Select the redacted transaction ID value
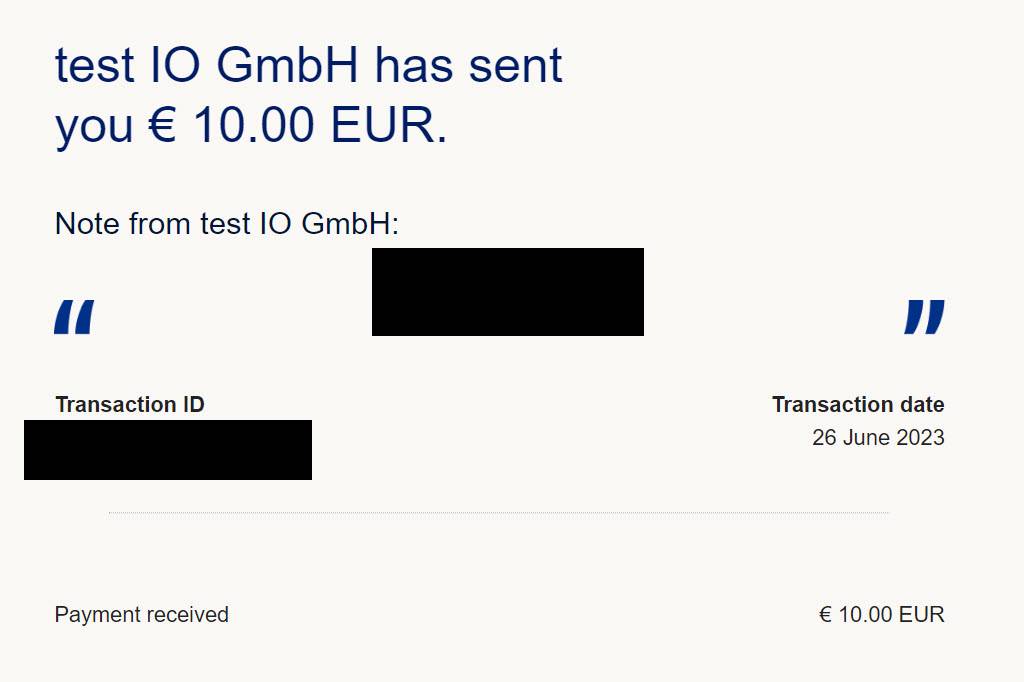 (x=168, y=450)
